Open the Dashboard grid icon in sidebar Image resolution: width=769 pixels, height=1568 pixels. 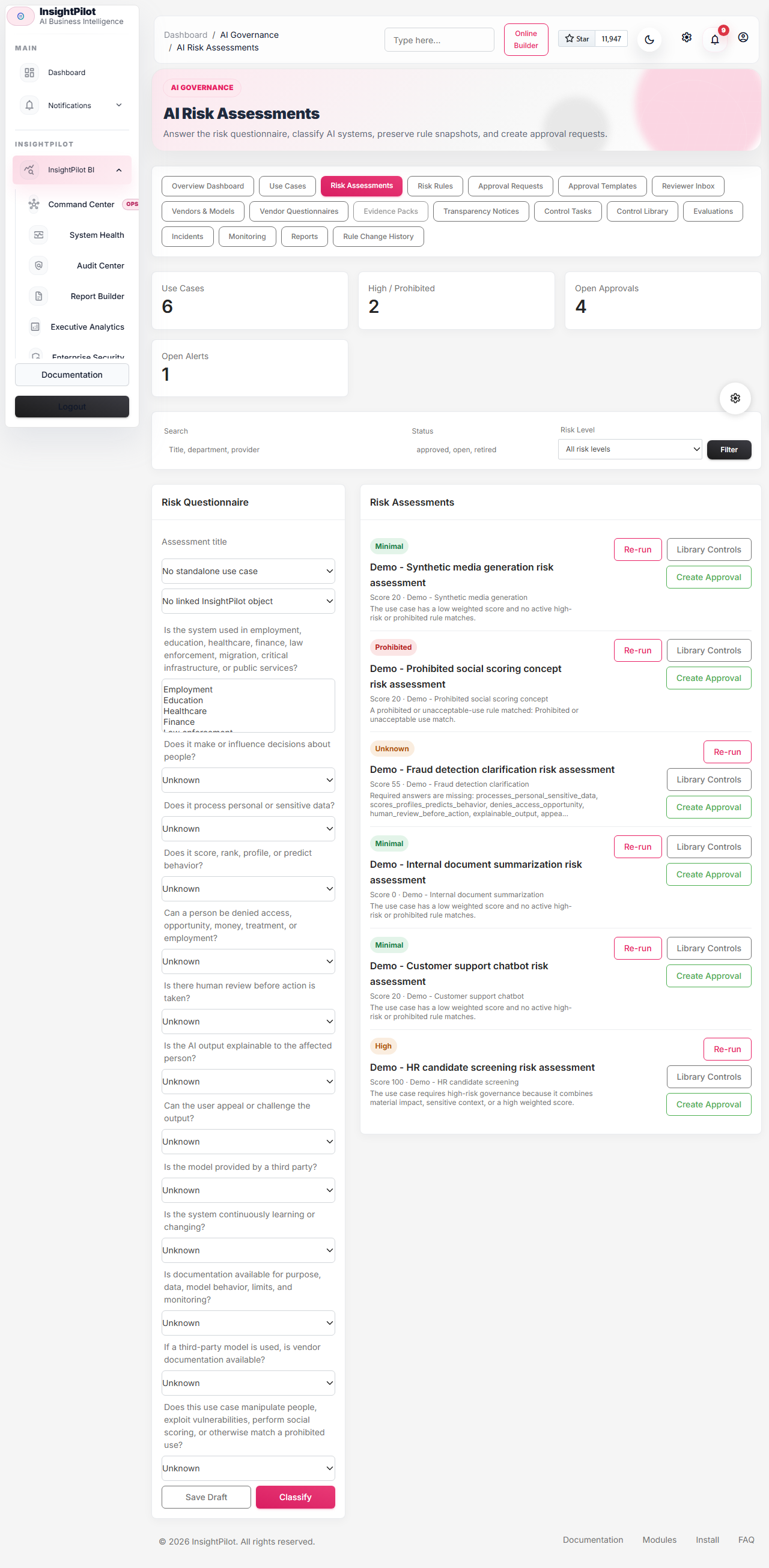29,73
